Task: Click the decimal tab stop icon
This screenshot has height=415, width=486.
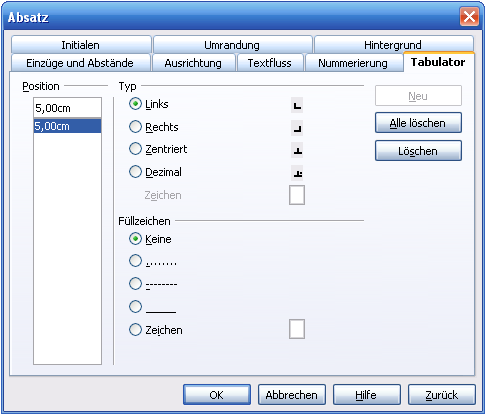Action: tap(297, 173)
